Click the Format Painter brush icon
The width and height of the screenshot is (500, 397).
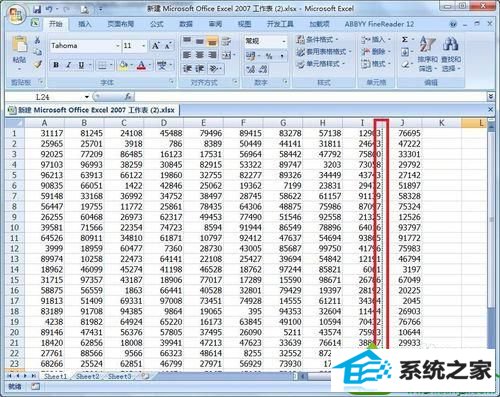(x=38, y=64)
